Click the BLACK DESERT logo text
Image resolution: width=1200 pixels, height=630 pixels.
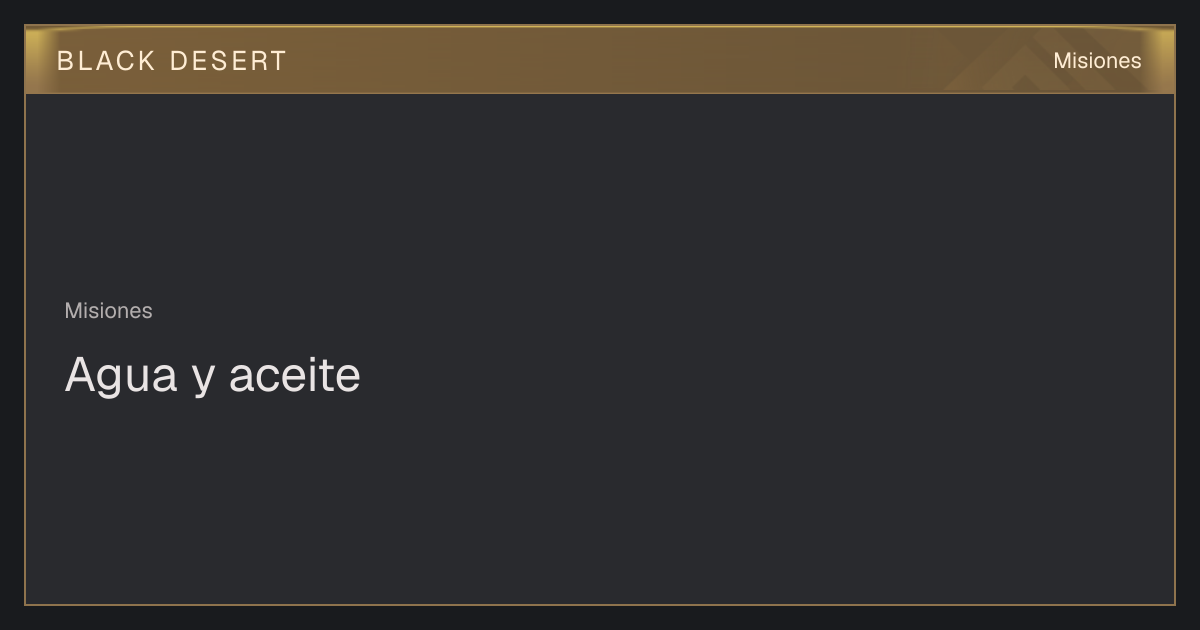tap(171, 61)
